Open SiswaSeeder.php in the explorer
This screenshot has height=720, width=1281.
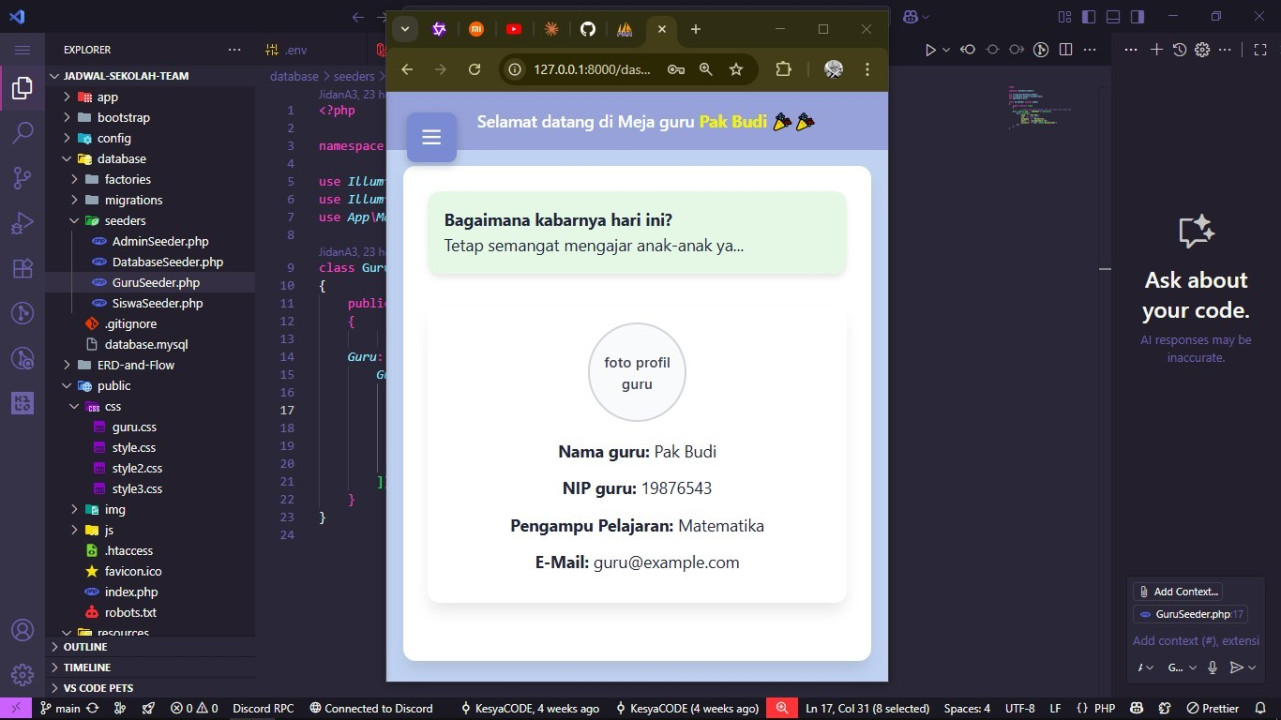157,303
